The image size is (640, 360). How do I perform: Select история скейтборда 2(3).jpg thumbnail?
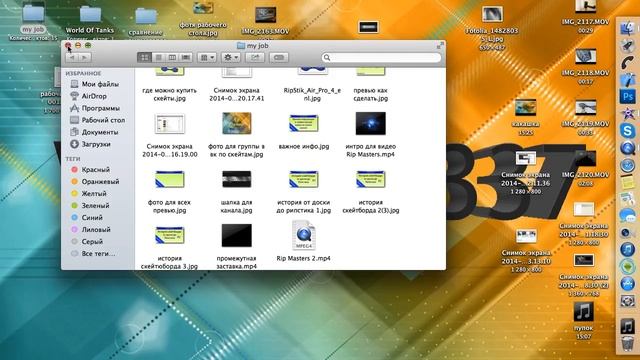pyautogui.click(x=371, y=179)
